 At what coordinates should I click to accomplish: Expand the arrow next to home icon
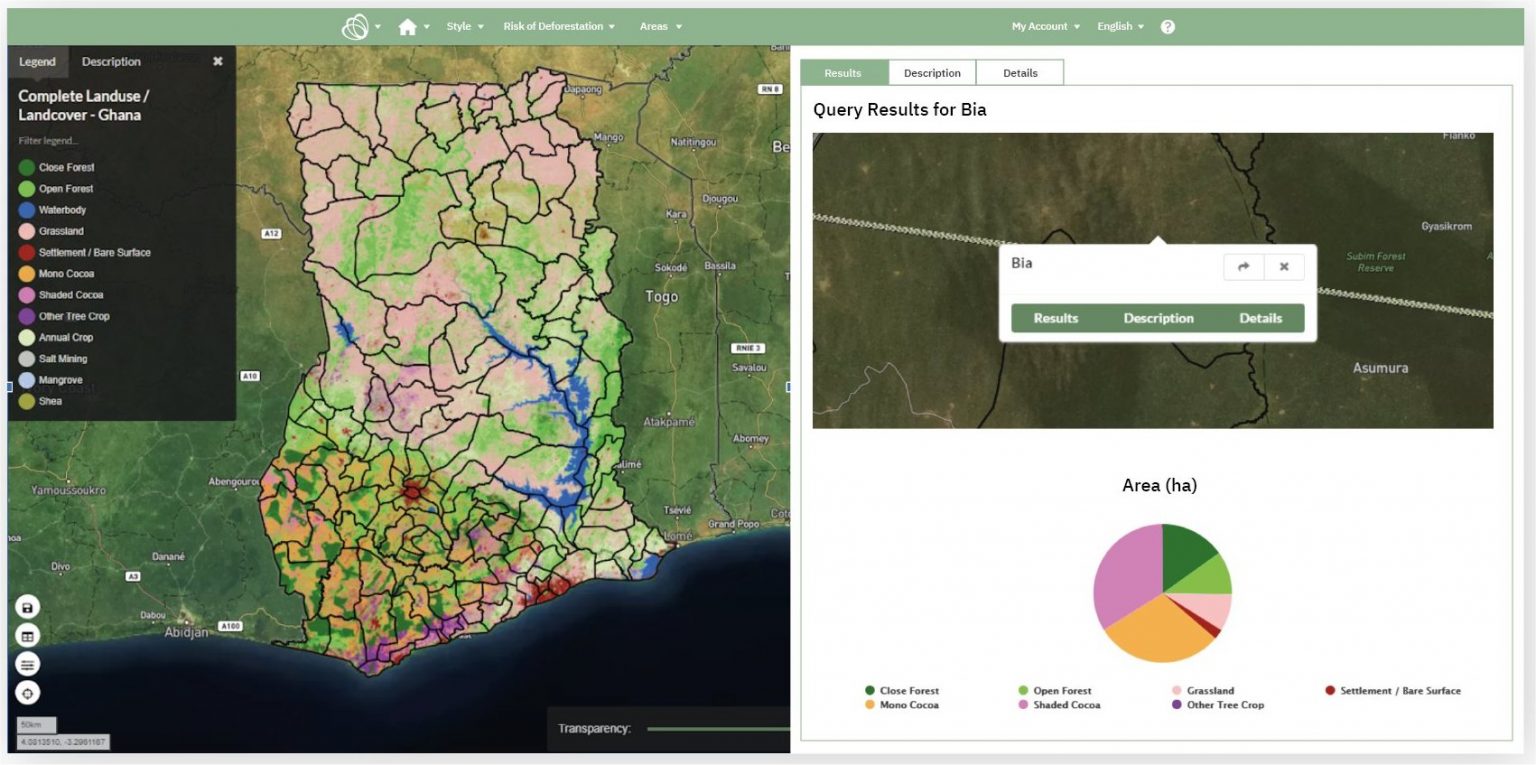pyautogui.click(x=427, y=27)
